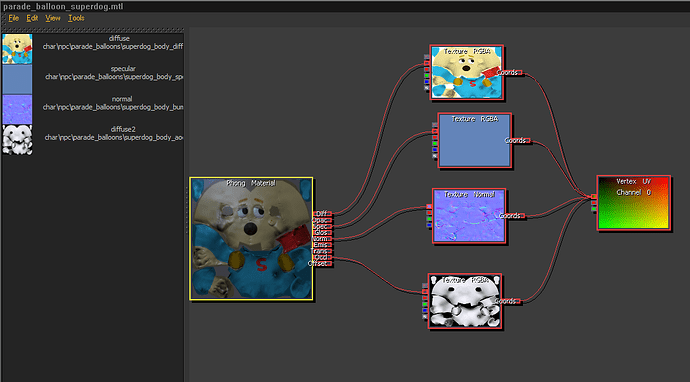This screenshot has height=382, width=690.
Task: Click the Diff input port on Phong Material
Action: pos(324,214)
